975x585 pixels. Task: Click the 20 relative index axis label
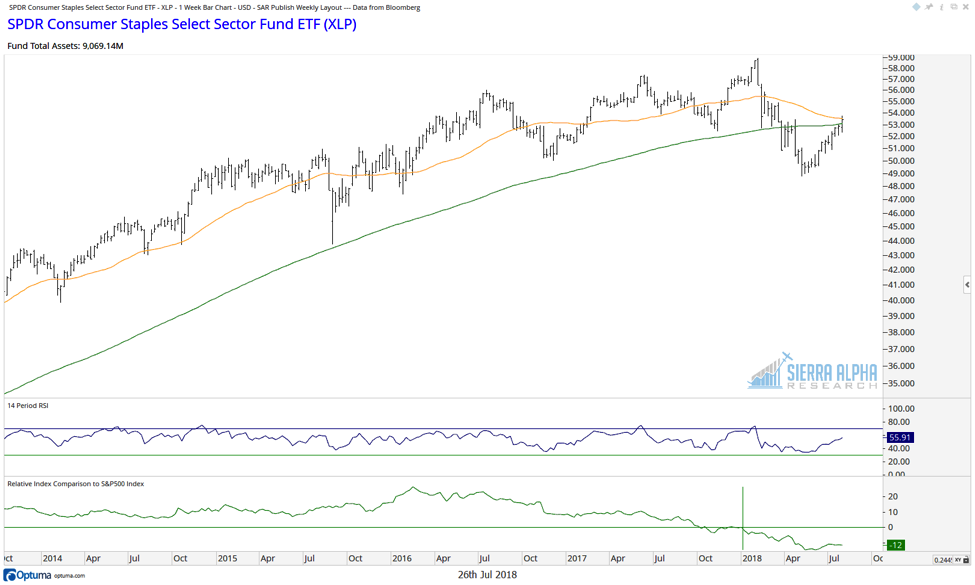click(893, 496)
